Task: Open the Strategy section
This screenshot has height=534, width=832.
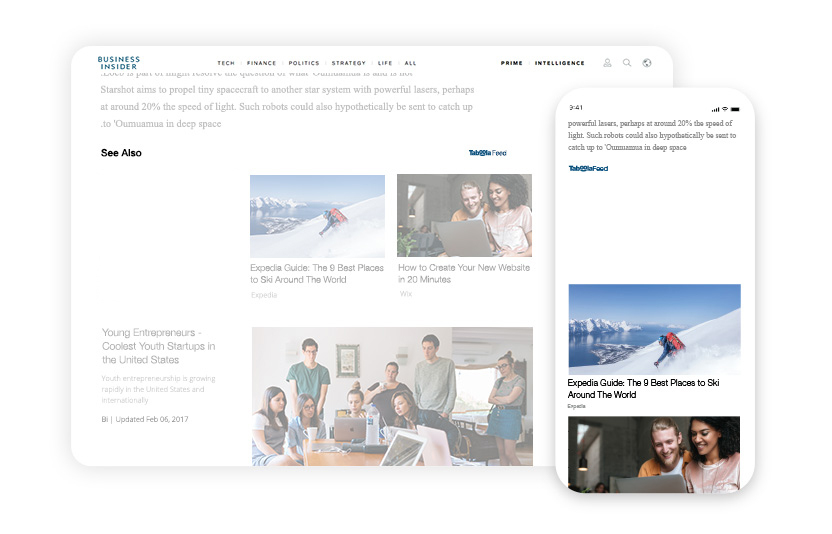Action: pos(348,63)
